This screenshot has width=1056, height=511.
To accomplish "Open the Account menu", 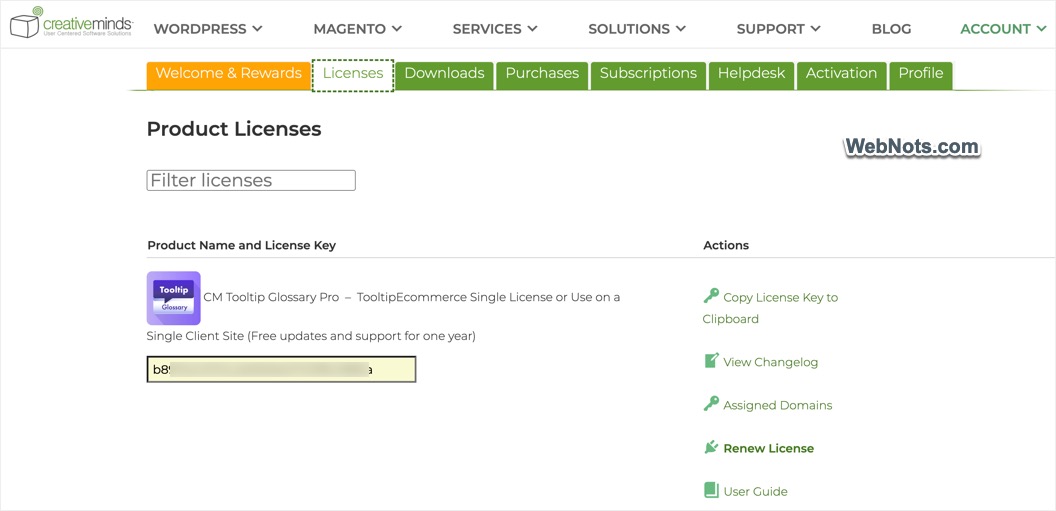I will (x=1003, y=29).
